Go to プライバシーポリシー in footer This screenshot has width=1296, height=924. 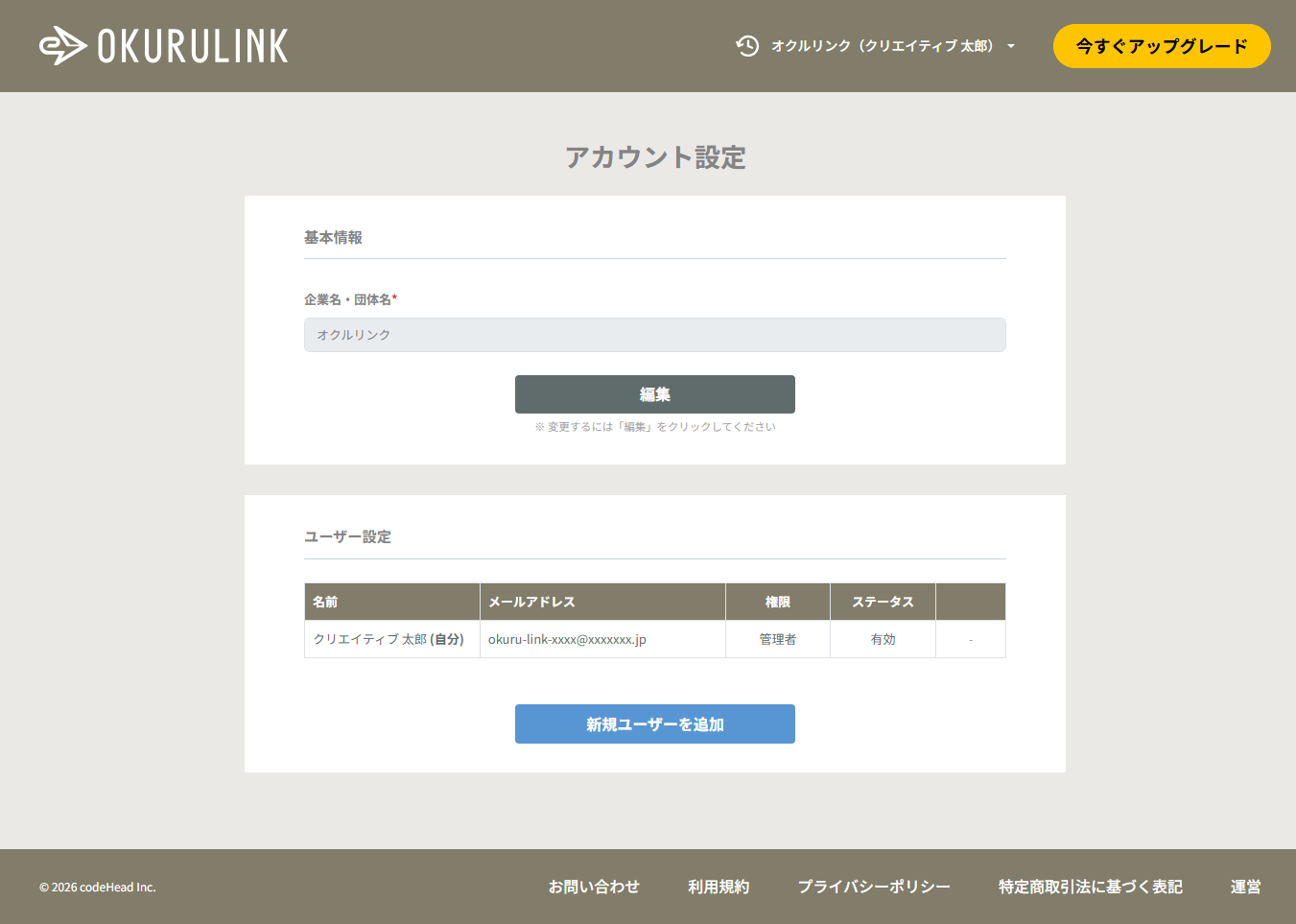[874, 887]
